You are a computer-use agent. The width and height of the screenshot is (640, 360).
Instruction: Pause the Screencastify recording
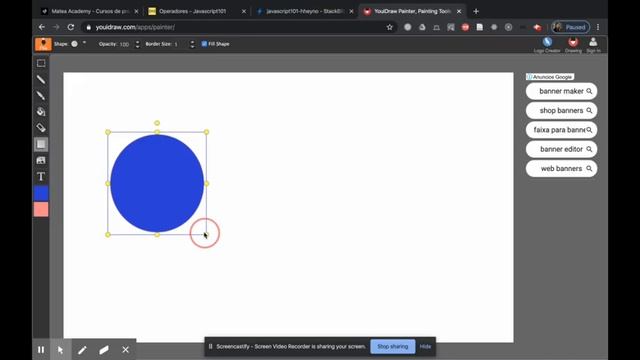41,350
